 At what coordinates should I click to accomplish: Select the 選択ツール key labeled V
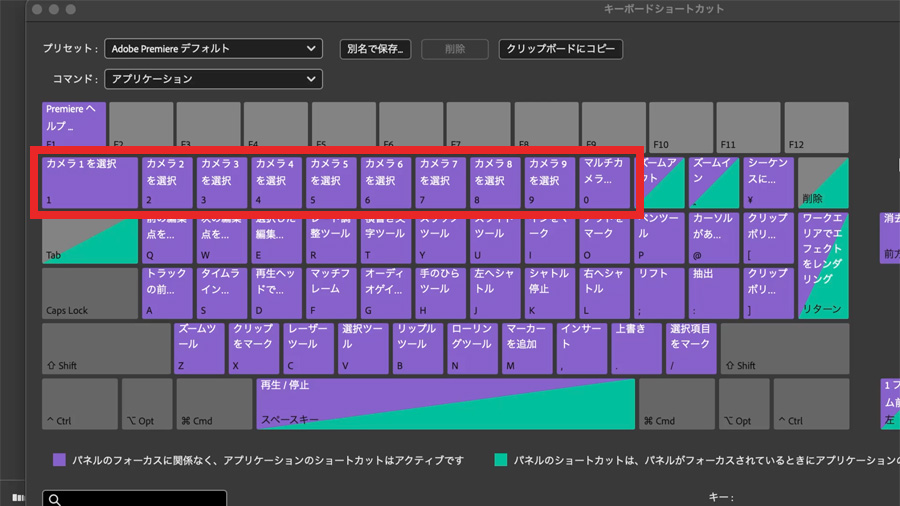coord(363,348)
